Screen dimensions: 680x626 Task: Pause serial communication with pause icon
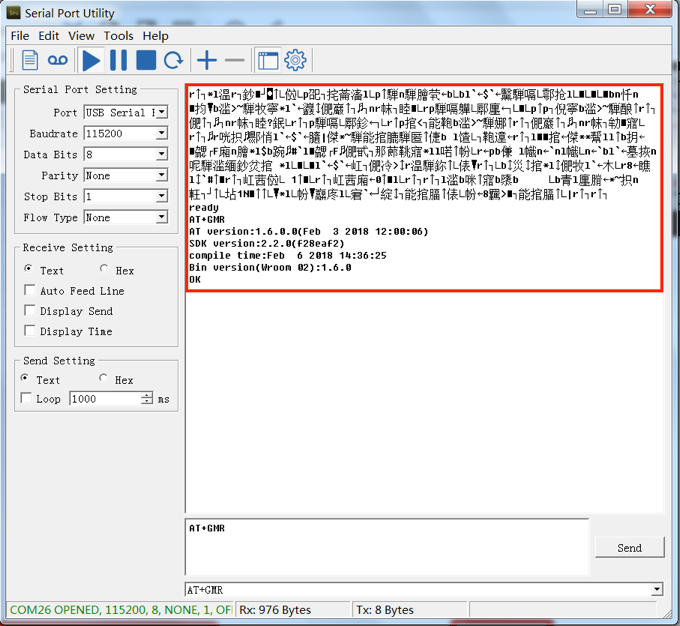coord(118,61)
